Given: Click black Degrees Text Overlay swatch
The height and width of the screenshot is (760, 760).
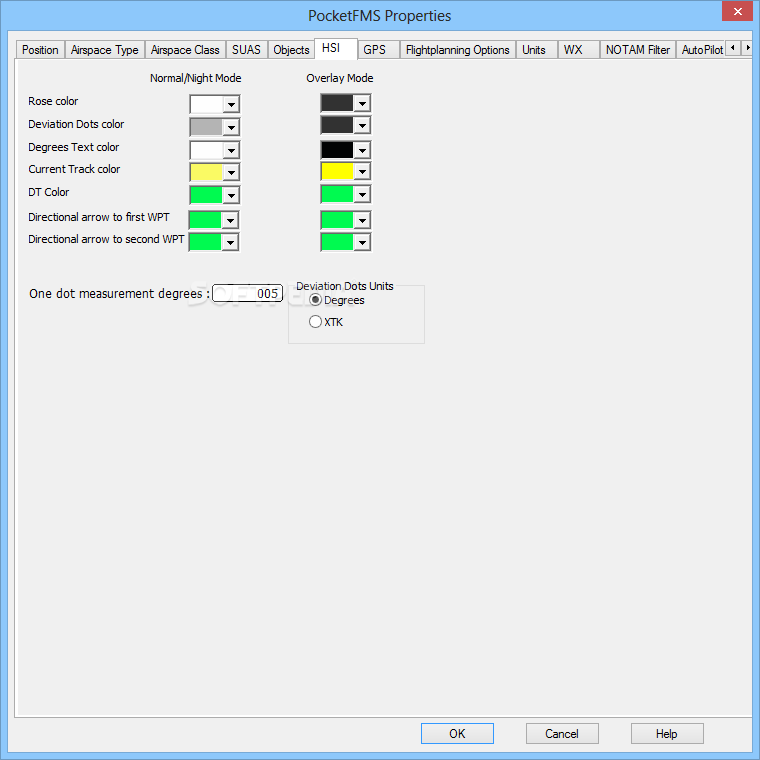Looking at the screenshot, I should click(337, 150).
